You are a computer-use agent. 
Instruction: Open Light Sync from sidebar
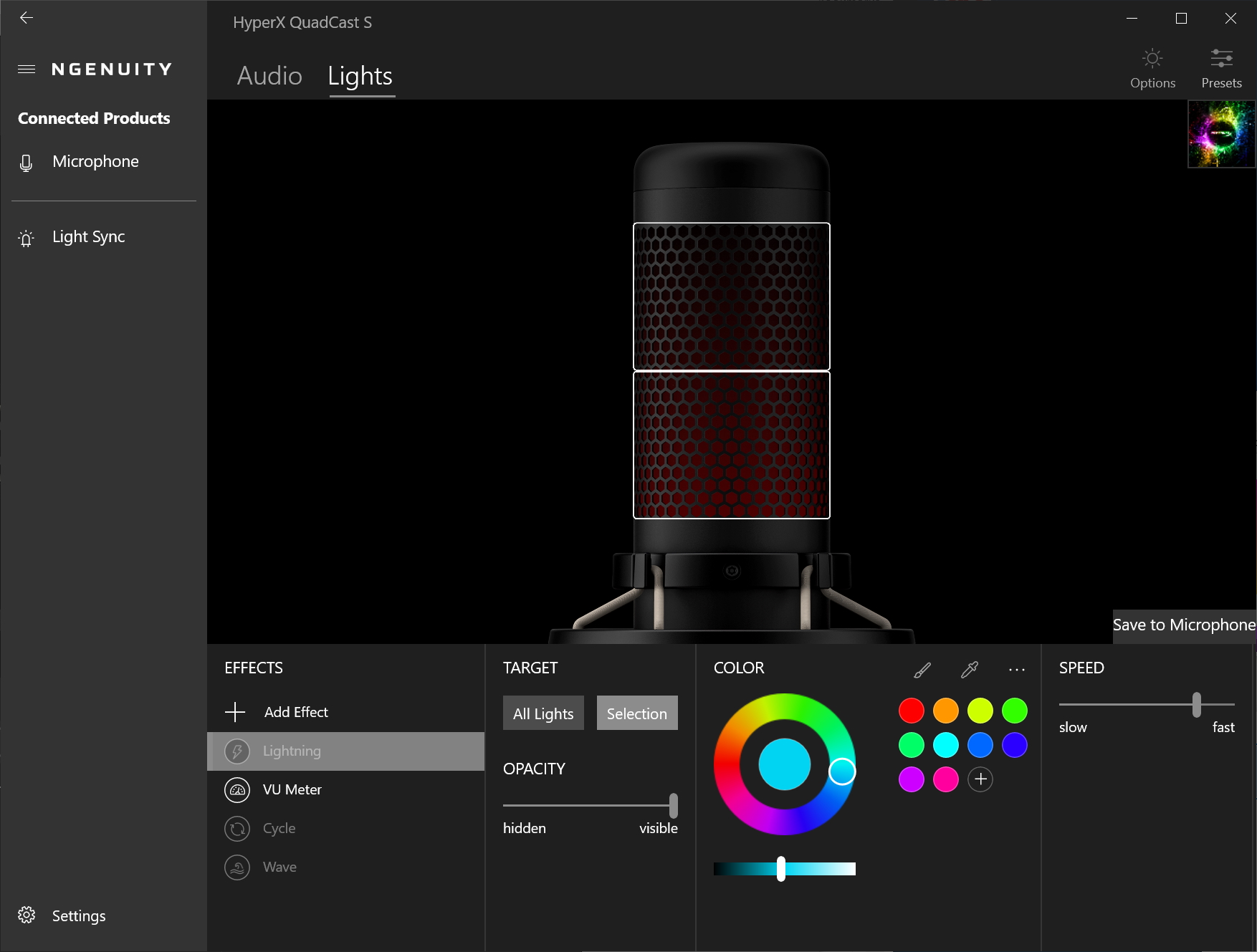coord(88,237)
